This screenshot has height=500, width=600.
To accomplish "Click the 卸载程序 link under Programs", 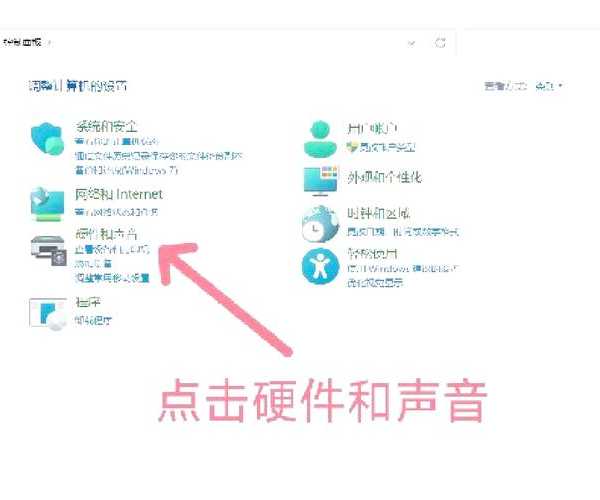I will tap(95, 321).
